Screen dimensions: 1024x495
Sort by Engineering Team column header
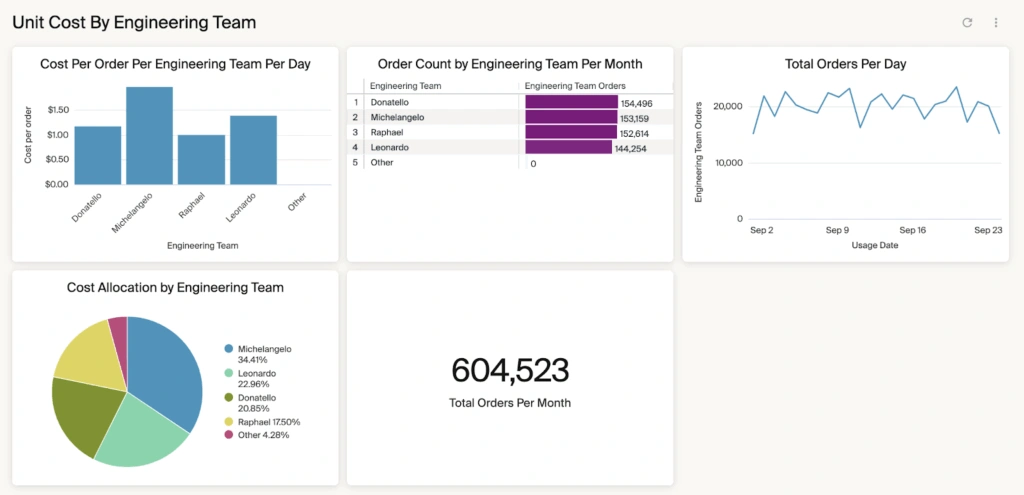tap(405, 86)
